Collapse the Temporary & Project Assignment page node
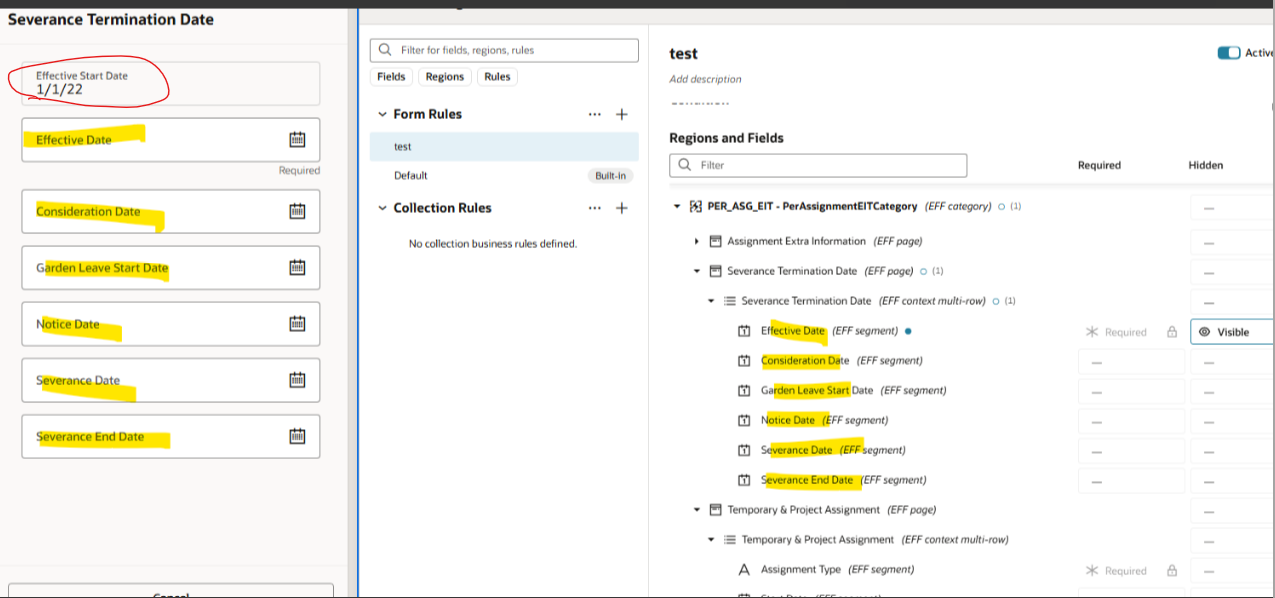This screenshot has width=1275, height=598. click(697, 510)
